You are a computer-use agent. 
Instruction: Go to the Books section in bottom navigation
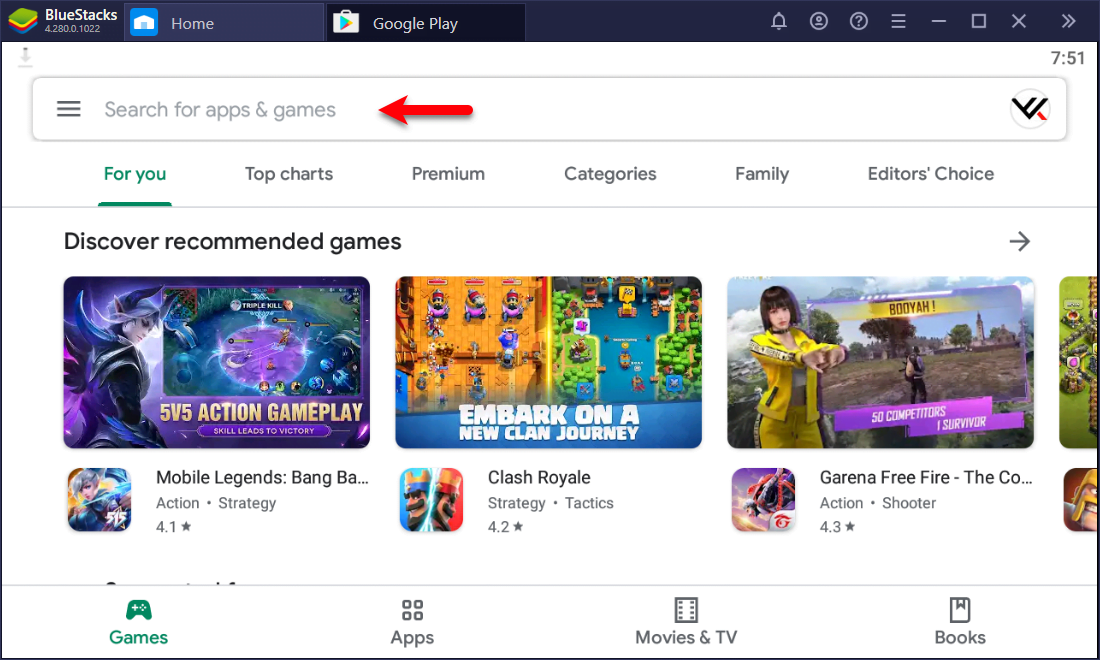(960, 622)
